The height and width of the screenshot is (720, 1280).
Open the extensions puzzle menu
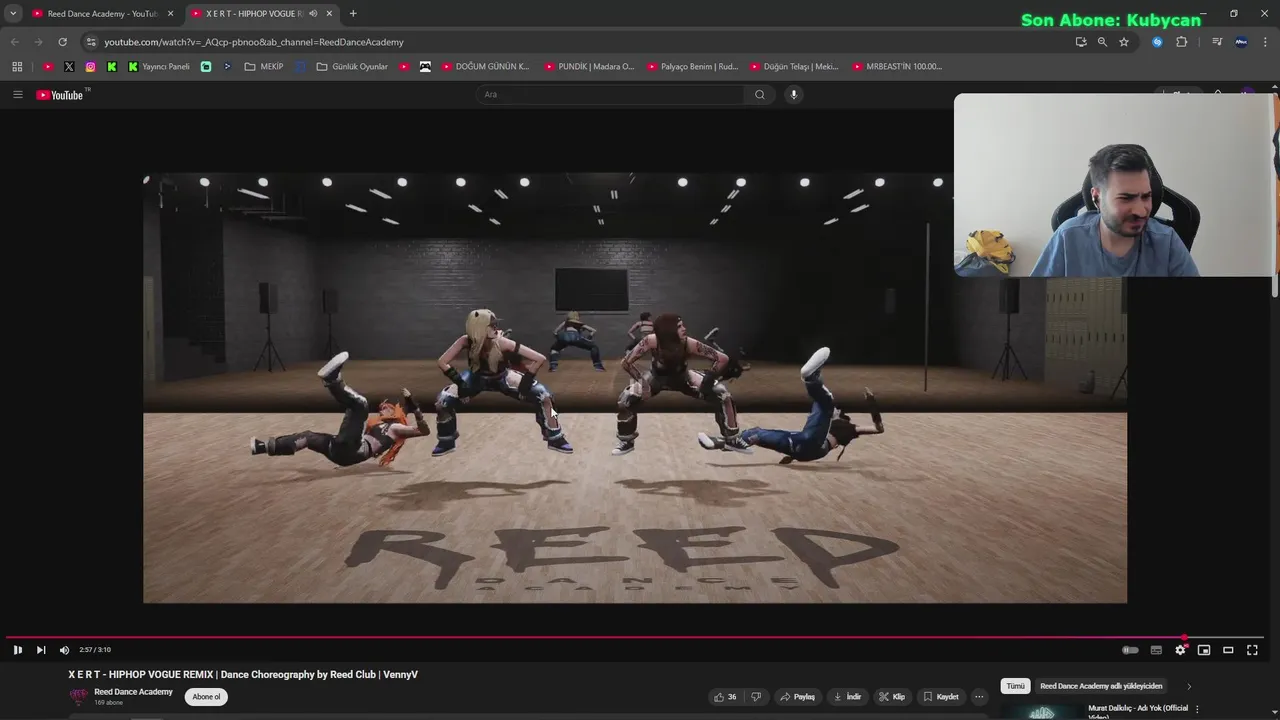coord(1181,42)
